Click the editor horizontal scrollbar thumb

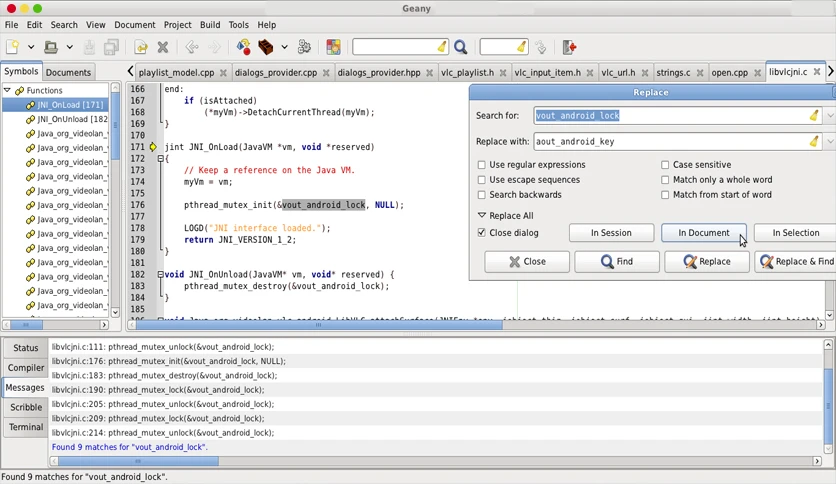(318, 325)
